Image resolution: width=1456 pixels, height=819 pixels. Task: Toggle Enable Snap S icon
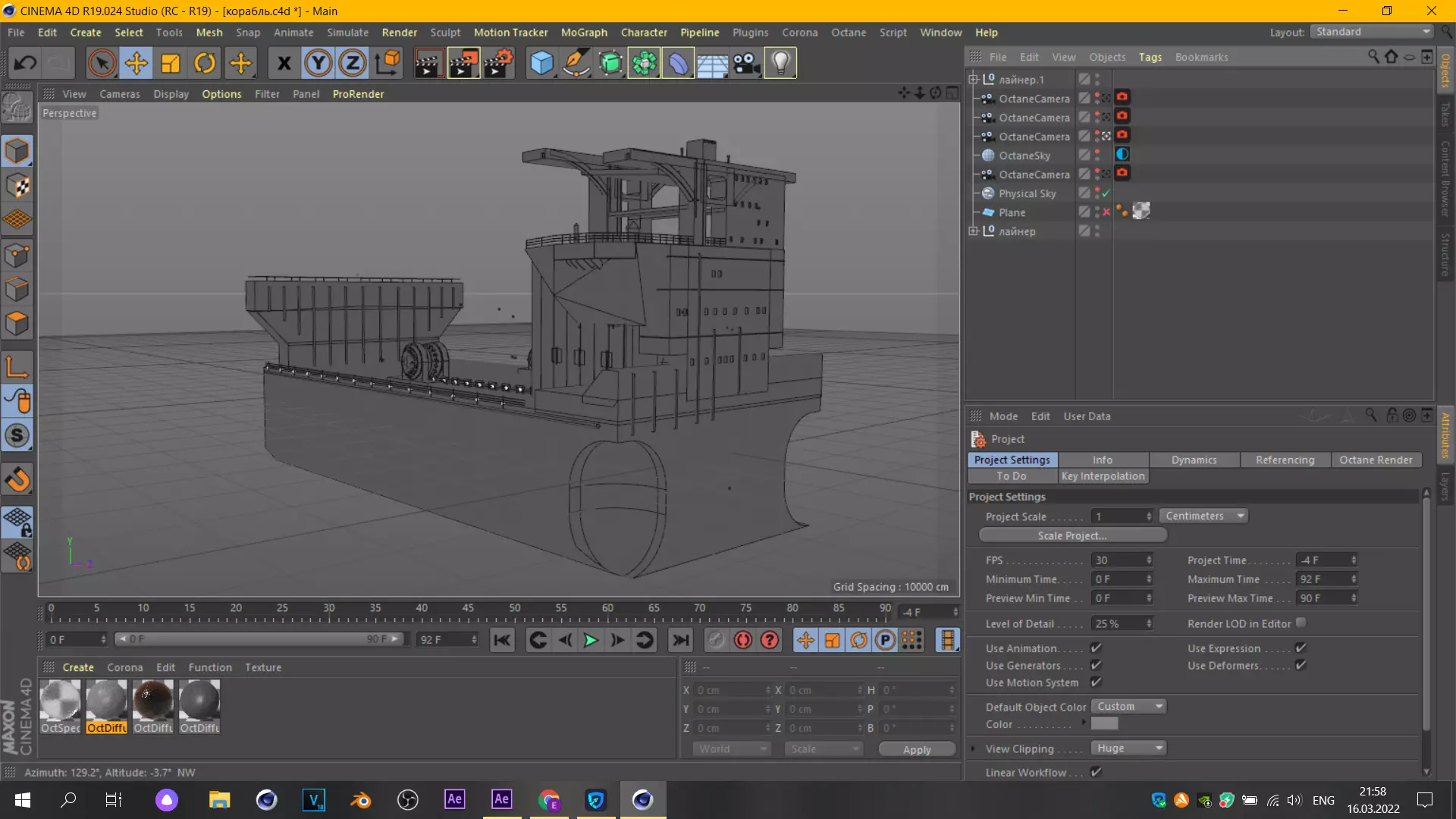[17, 435]
